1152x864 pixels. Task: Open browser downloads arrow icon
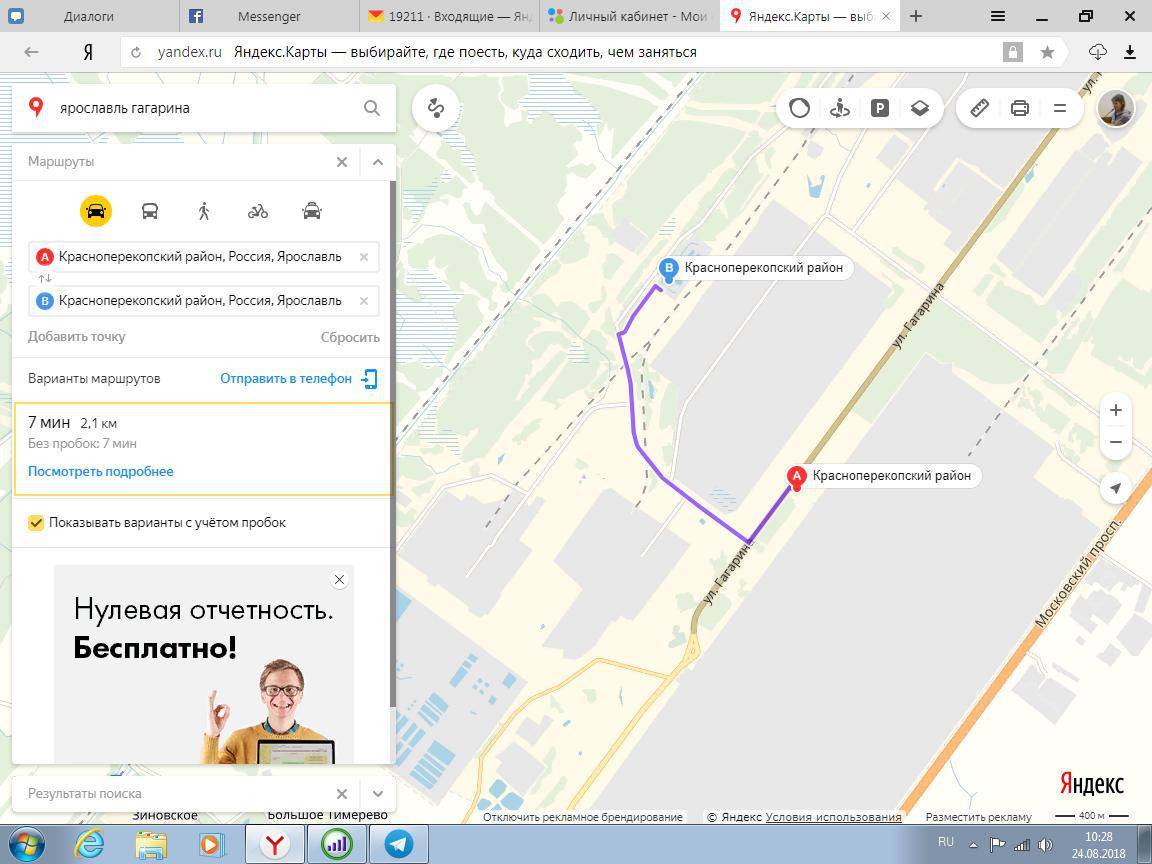[x=1130, y=51]
